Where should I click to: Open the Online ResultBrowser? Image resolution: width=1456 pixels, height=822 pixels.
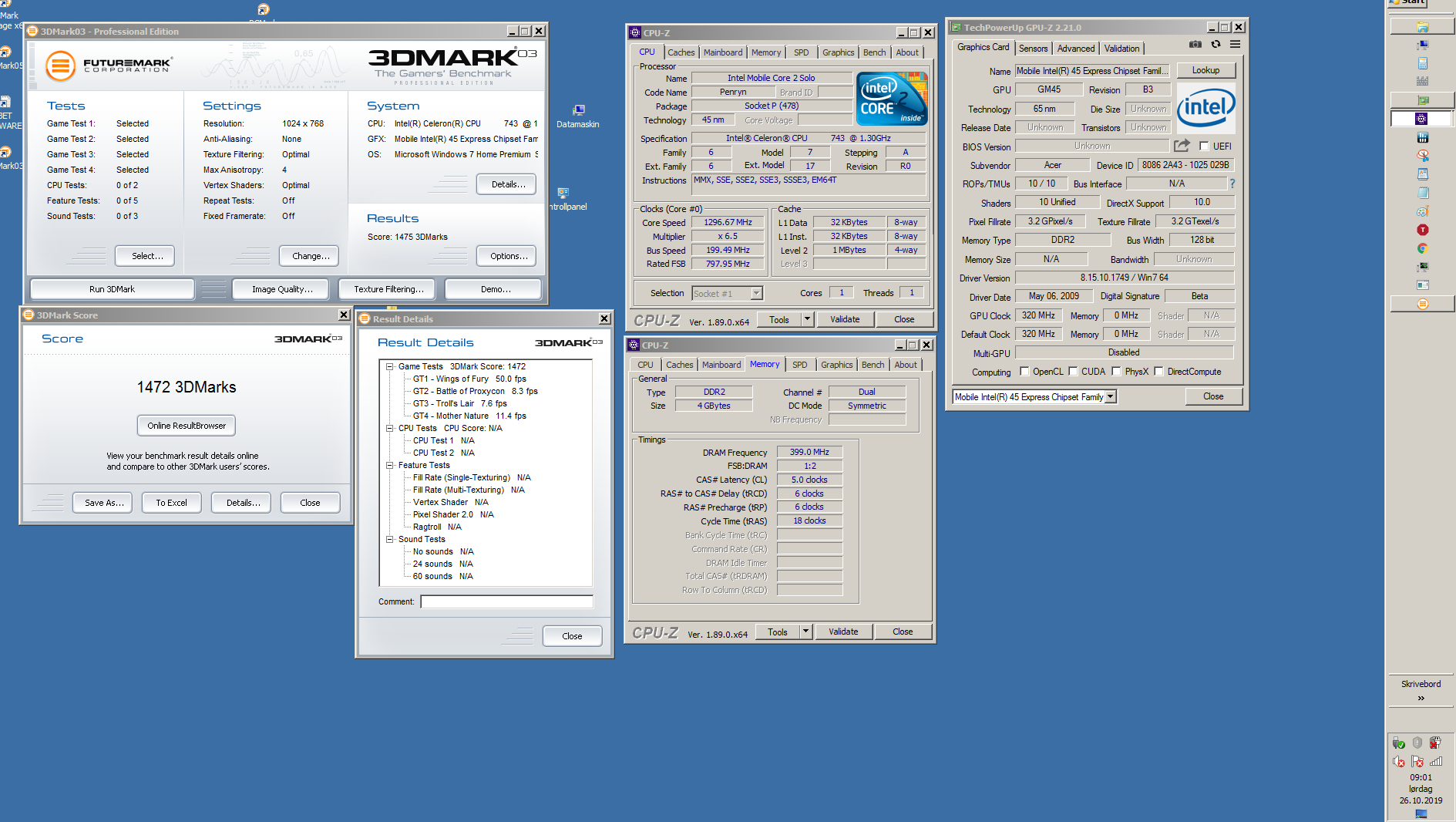187,426
